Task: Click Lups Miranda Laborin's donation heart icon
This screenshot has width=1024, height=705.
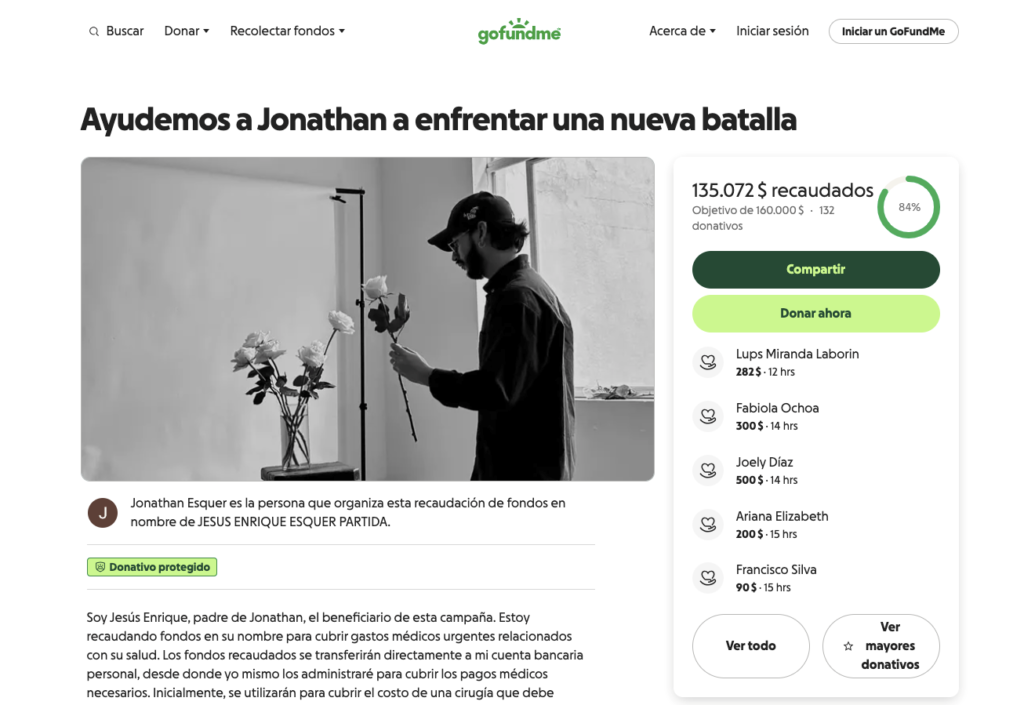Action: [x=708, y=362]
